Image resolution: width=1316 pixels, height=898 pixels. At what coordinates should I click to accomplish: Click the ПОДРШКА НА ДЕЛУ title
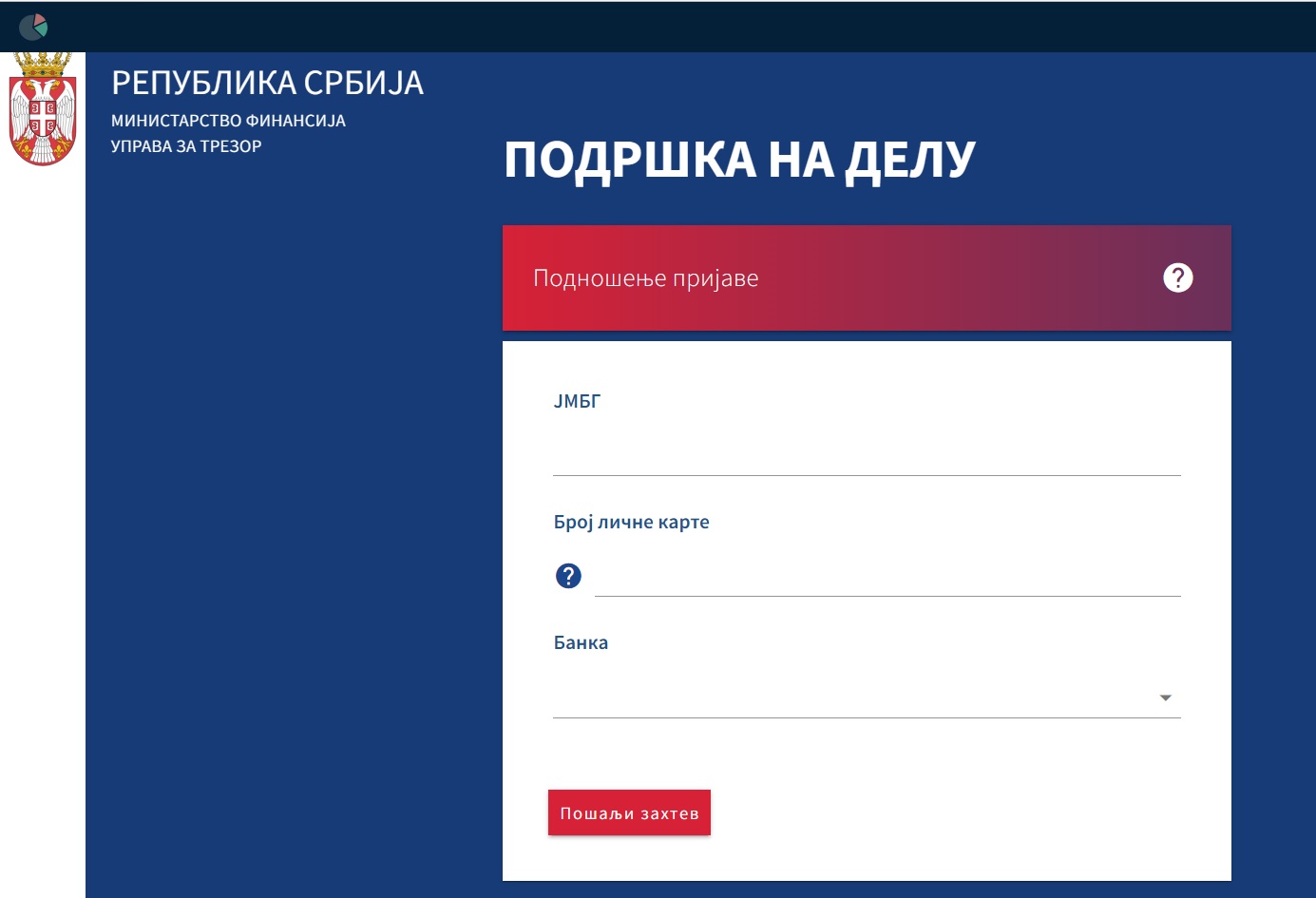pyautogui.click(x=739, y=160)
